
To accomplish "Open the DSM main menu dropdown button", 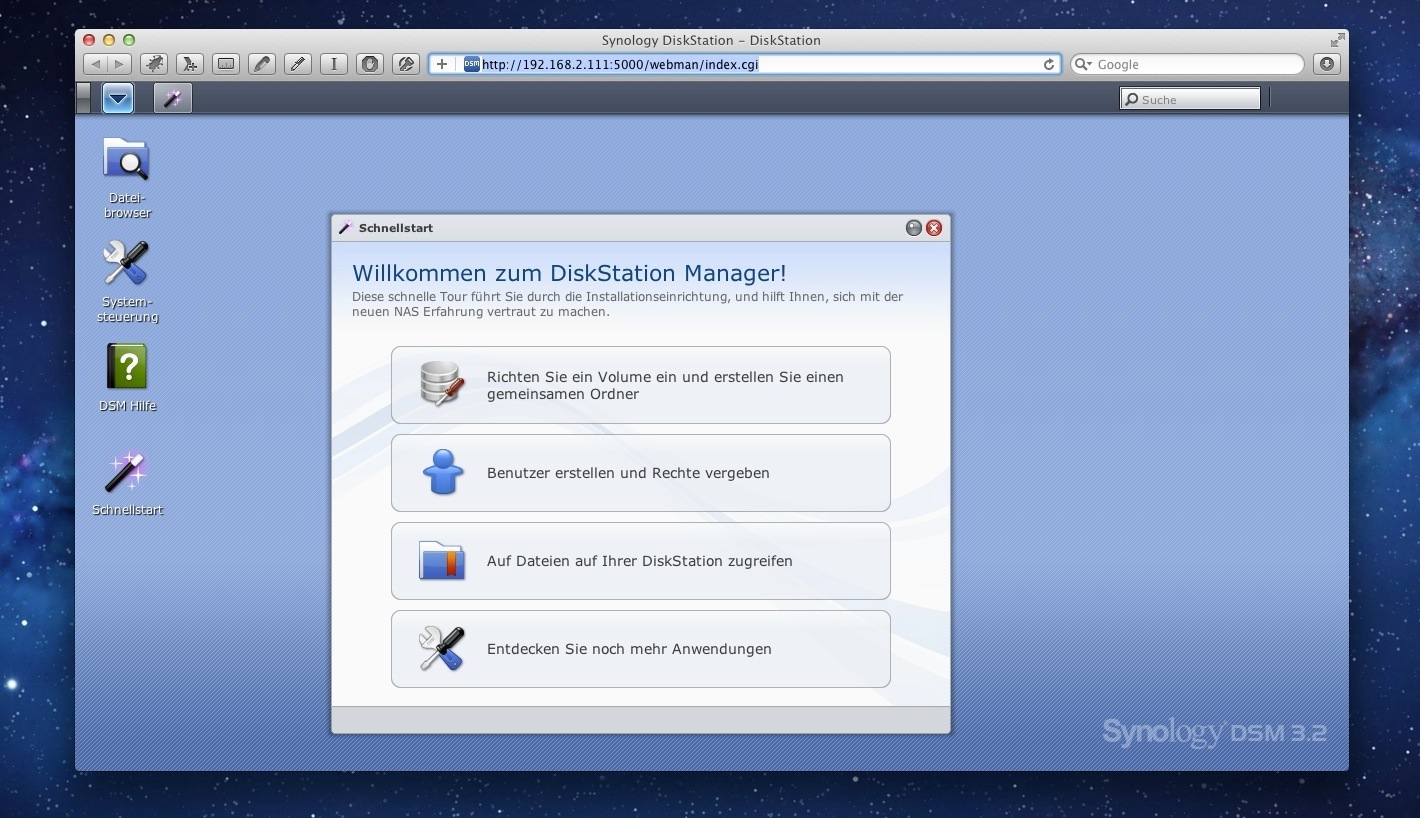I will 118,98.
